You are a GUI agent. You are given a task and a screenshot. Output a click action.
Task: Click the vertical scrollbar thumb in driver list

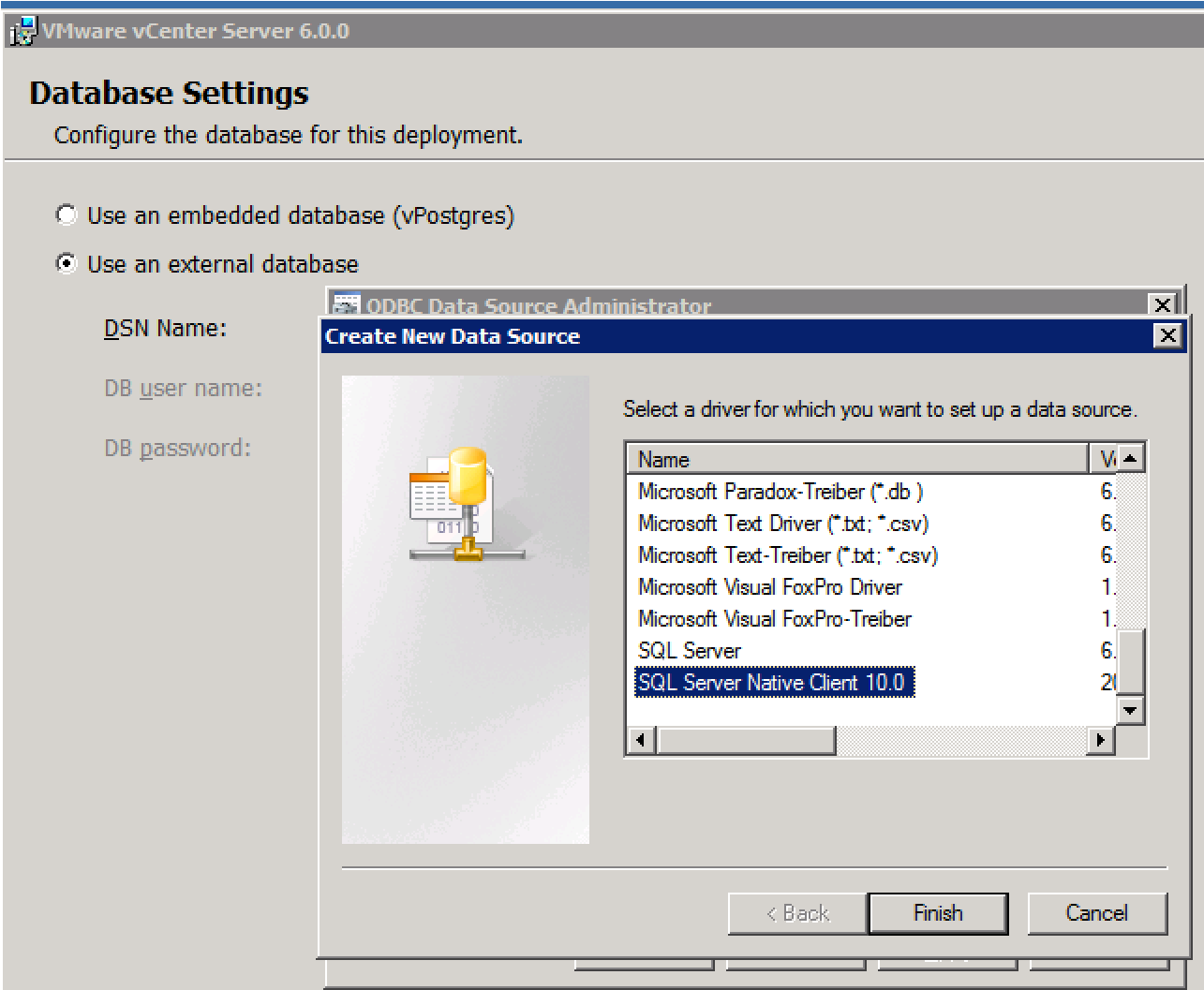[1131, 661]
